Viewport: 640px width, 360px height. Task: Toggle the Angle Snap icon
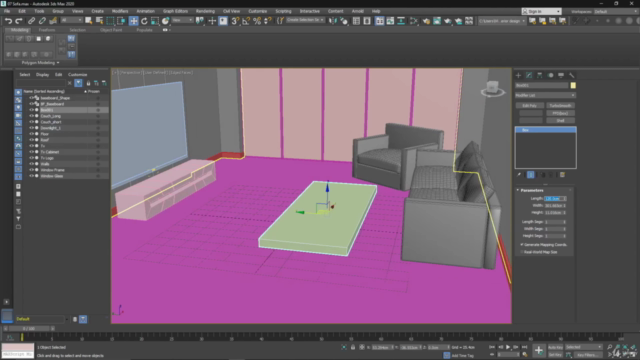(x=246, y=21)
